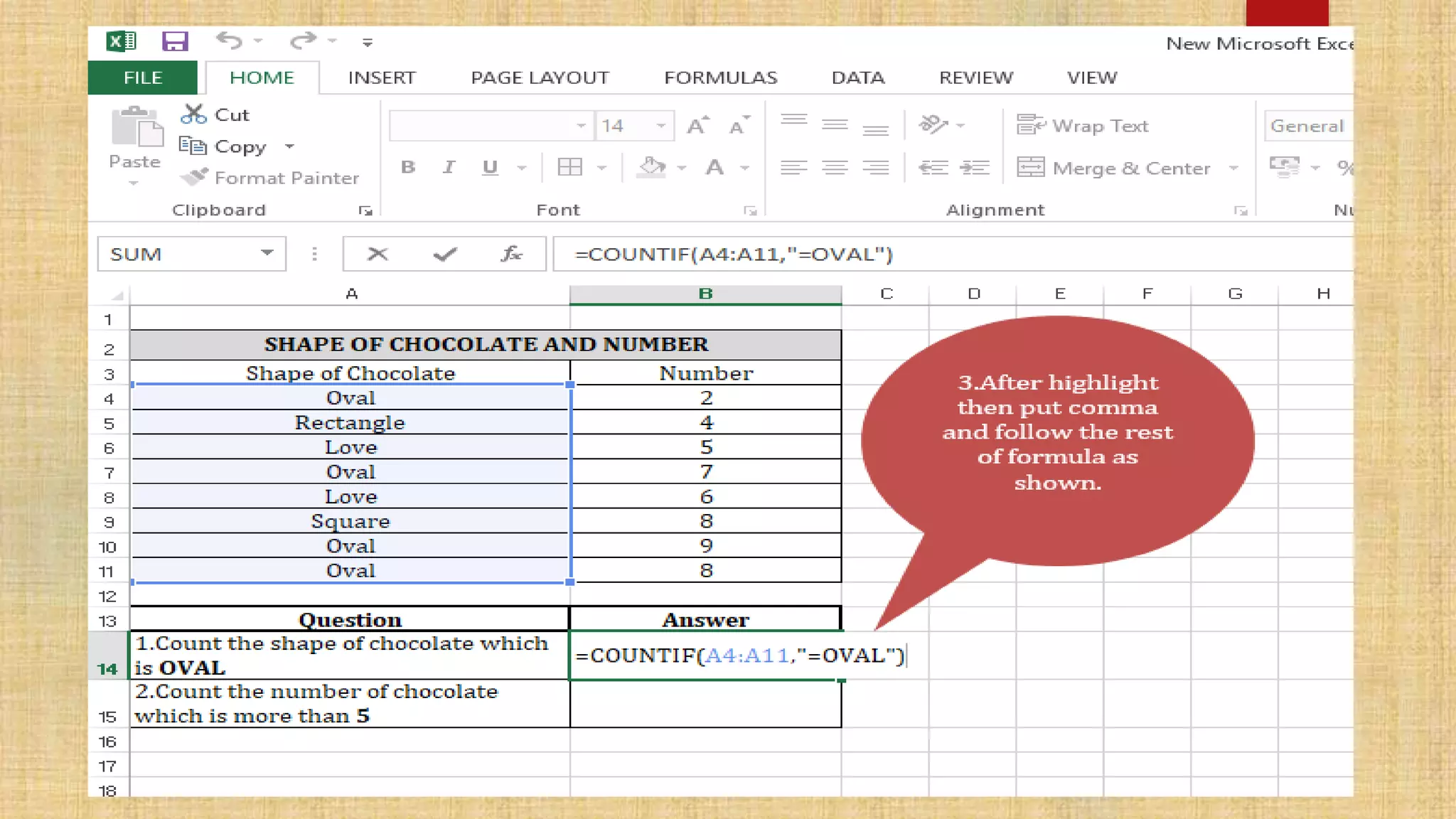This screenshot has height=819, width=1456.
Task: Click empty answer cell B15
Action: click(x=706, y=704)
